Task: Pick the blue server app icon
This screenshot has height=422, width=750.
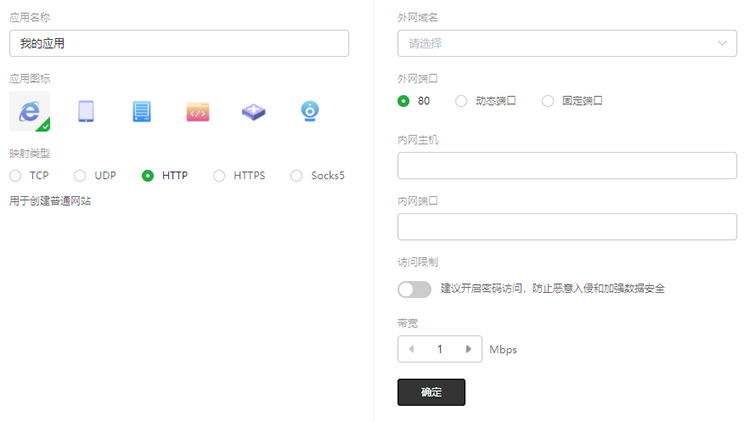Action: click(142, 111)
